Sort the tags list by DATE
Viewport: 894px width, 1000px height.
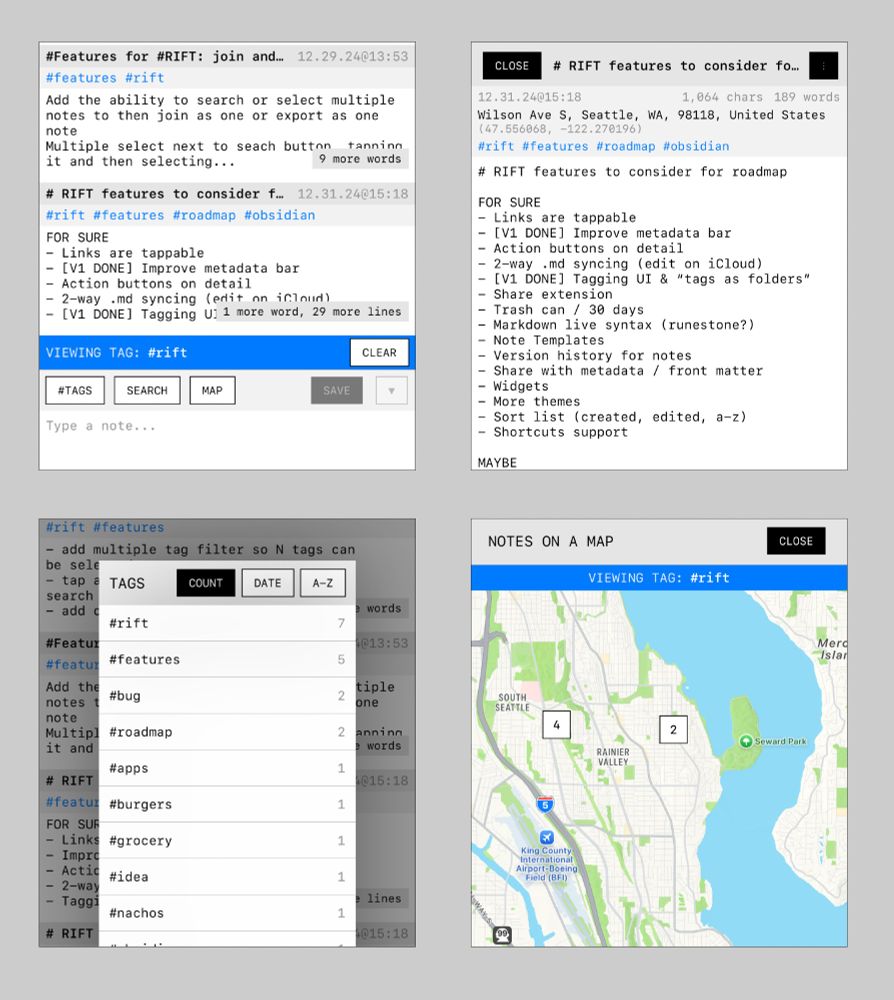(x=267, y=583)
